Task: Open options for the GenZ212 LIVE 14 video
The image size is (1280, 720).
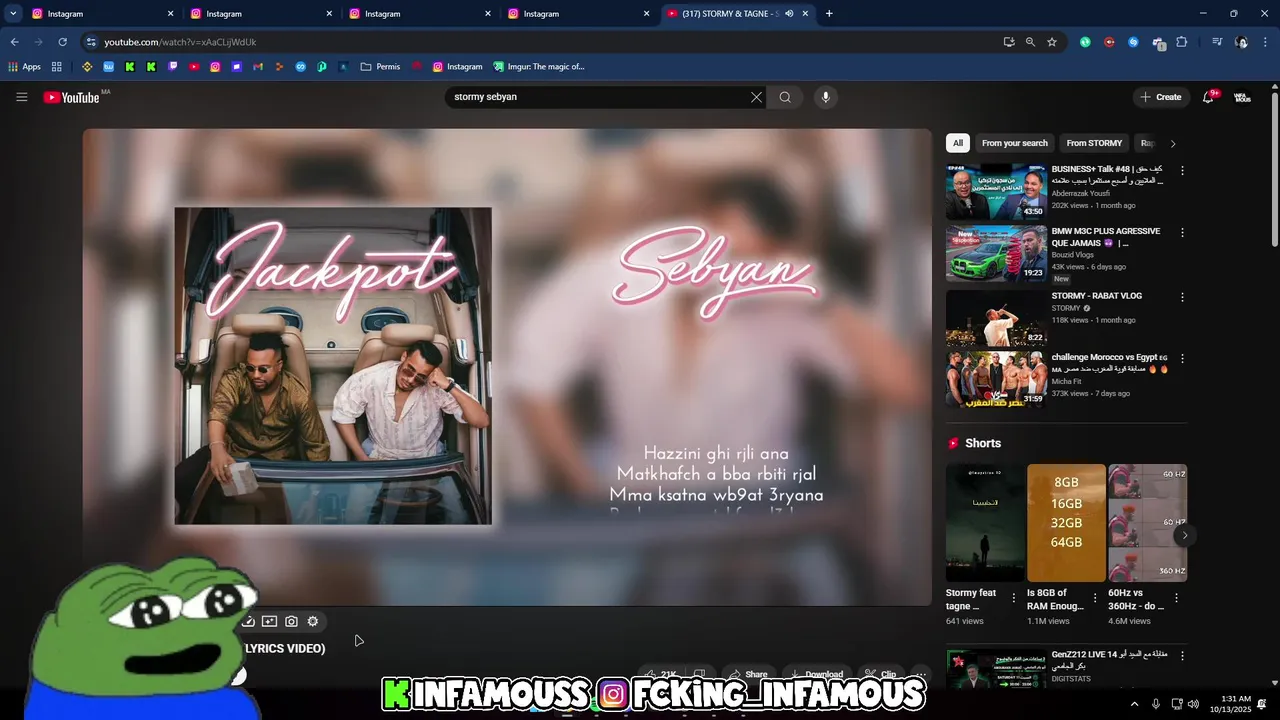Action: coord(1182,656)
